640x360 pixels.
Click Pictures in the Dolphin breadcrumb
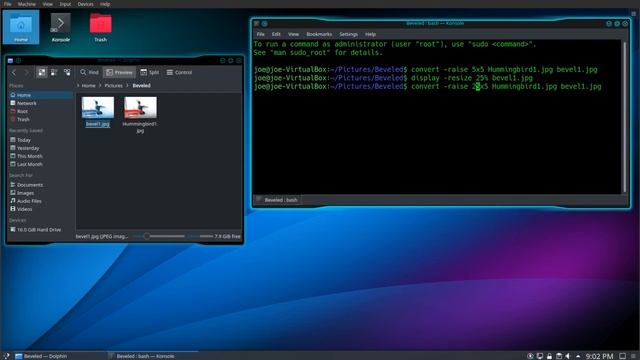113,86
